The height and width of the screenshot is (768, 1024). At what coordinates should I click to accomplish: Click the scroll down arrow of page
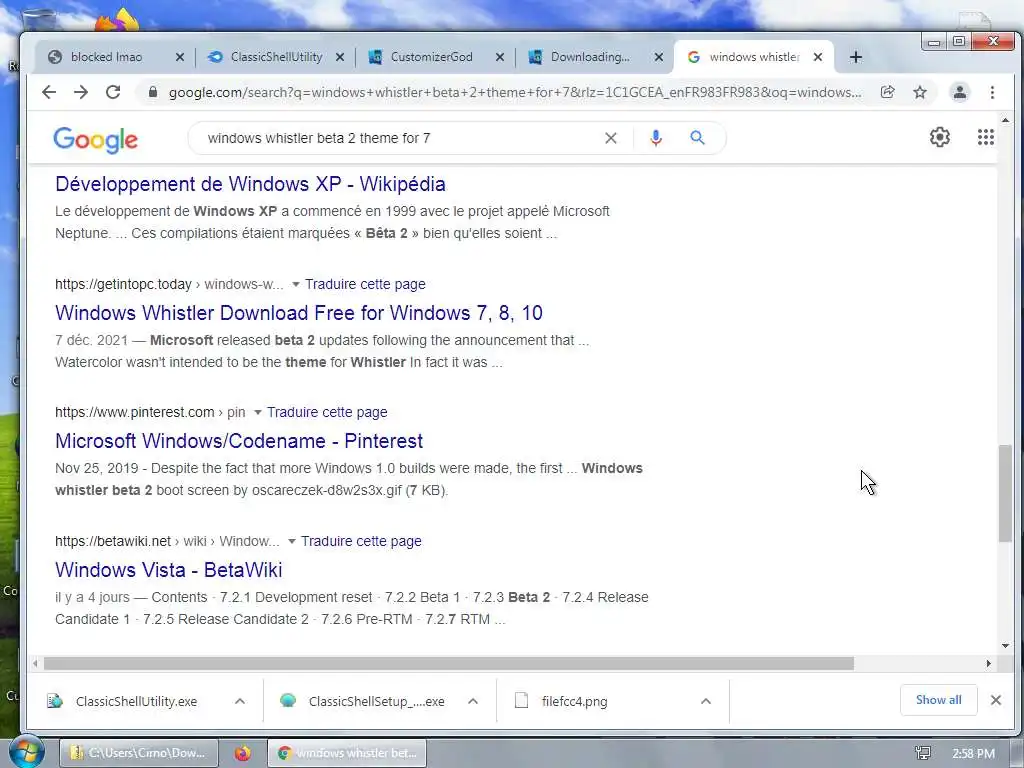tap(1005, 646)
